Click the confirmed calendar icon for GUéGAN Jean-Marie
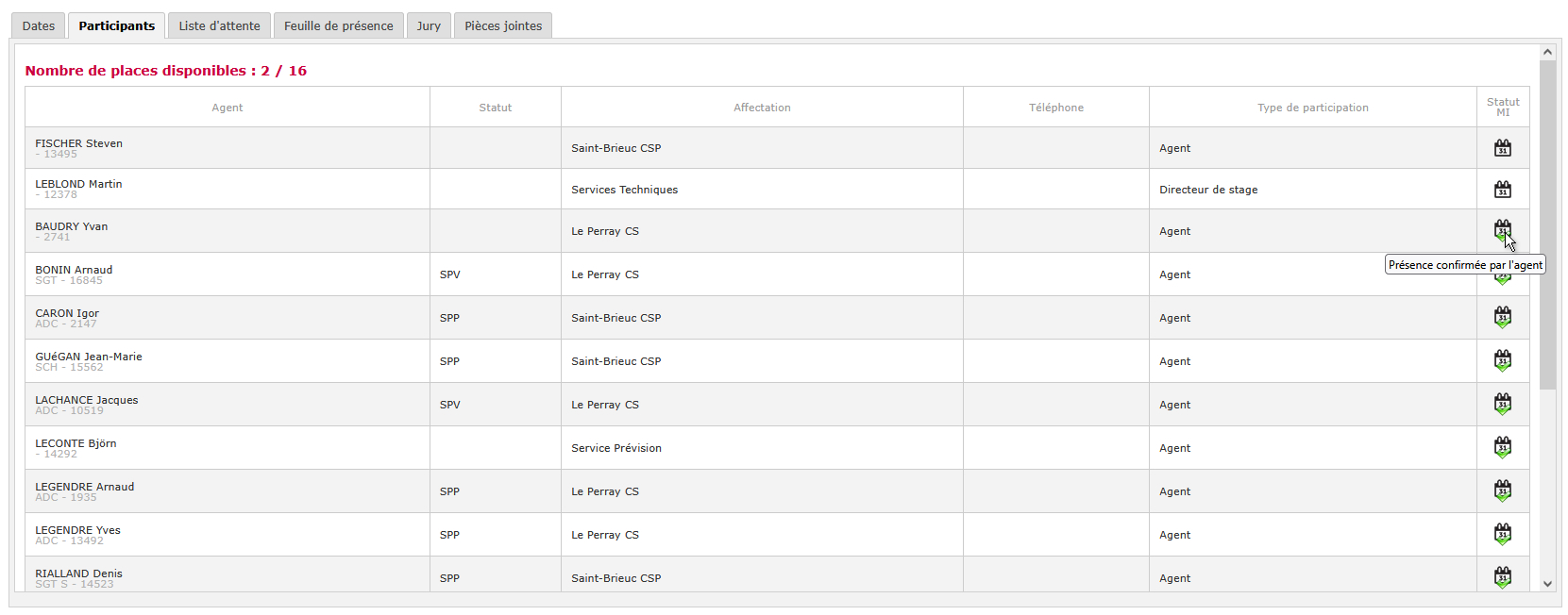This screenshot has width=1568, height=615. pyautogui.click(x=1502, y=361)
